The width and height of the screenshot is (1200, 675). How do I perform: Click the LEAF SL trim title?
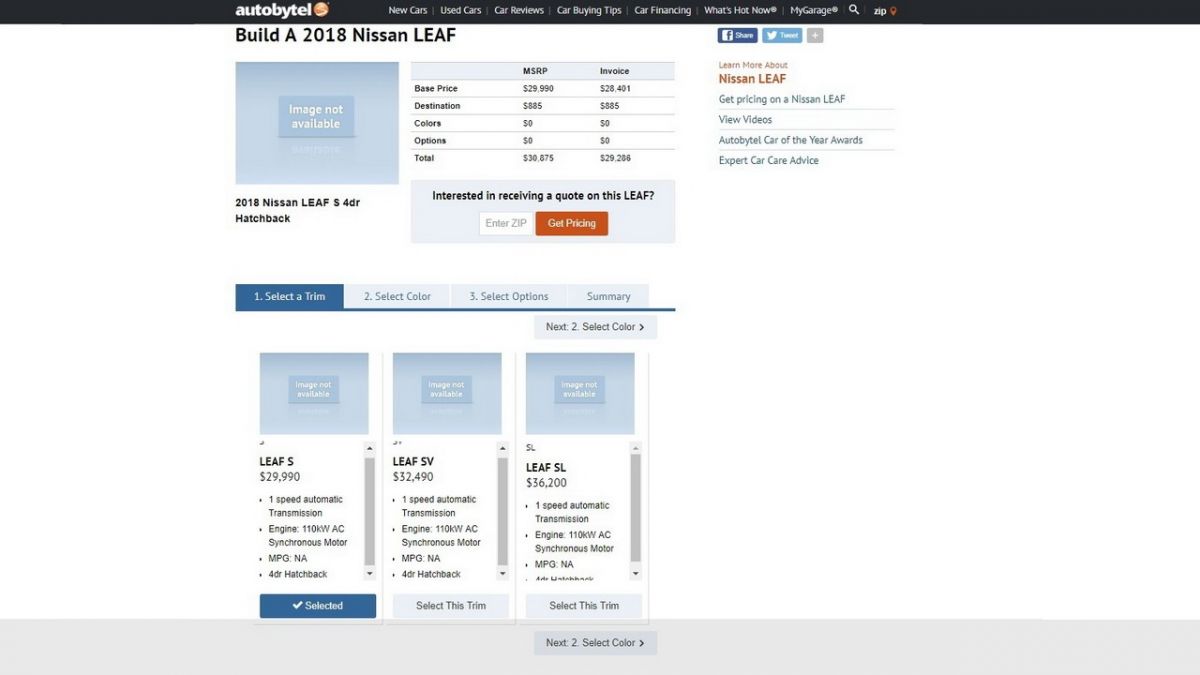click(x=545, y=468)
